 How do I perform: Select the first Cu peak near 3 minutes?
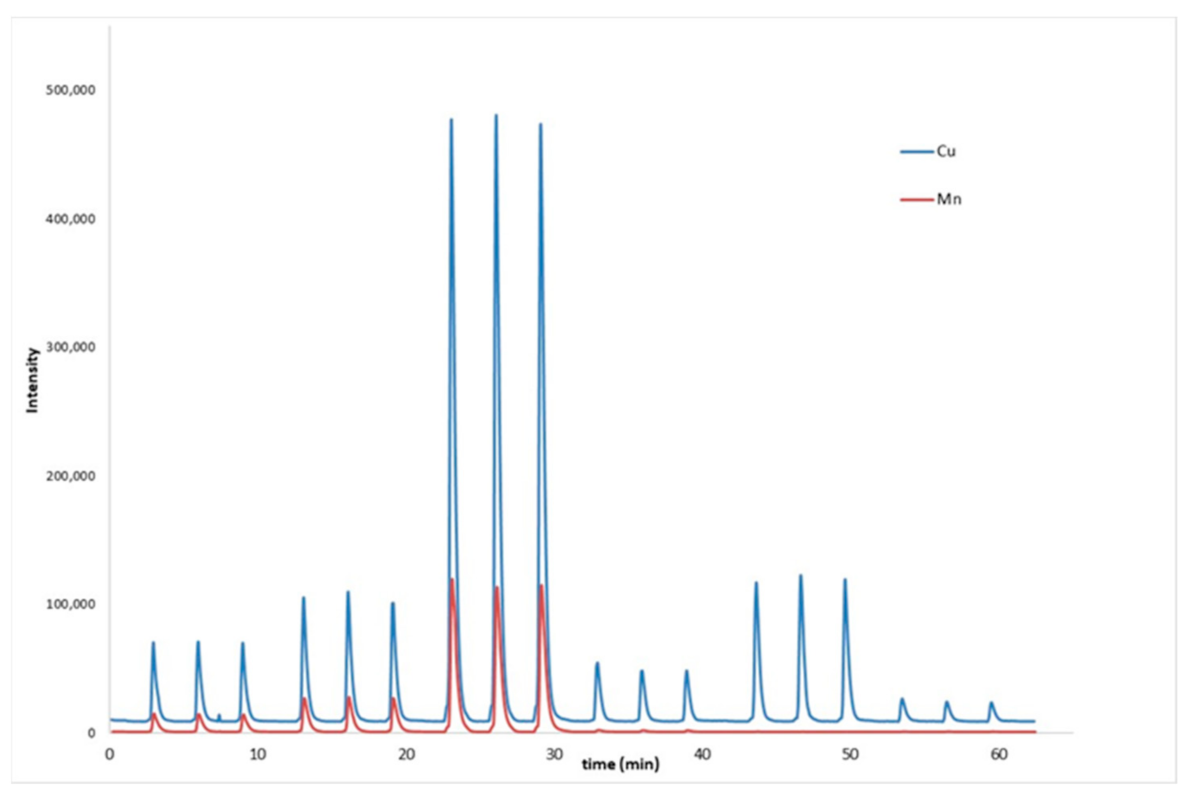point(153,643)
